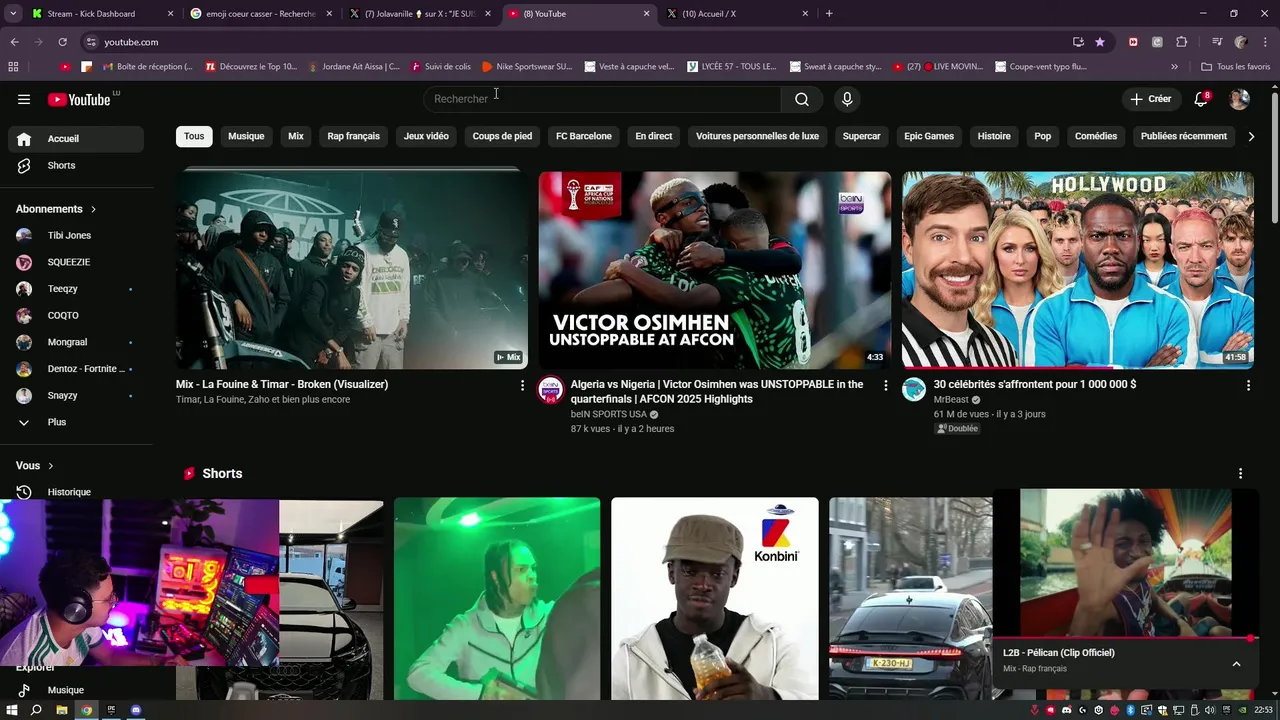
Task: Click the taskbar clock showing 22:53
Action: 1264,710
